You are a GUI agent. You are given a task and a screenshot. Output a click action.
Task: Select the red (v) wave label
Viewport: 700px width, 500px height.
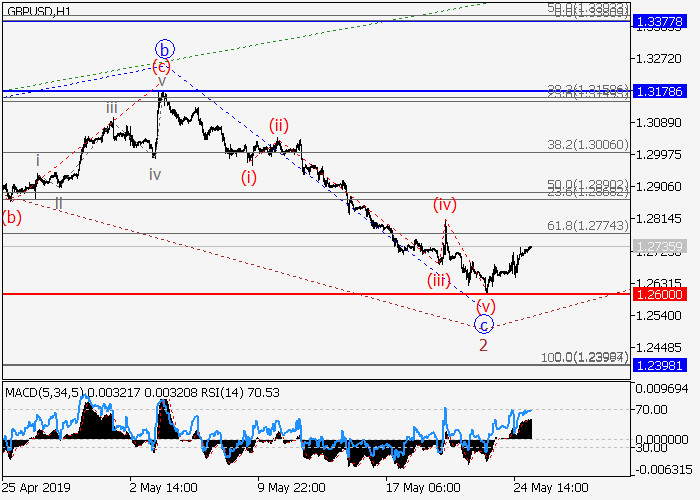tap(487, 306)
